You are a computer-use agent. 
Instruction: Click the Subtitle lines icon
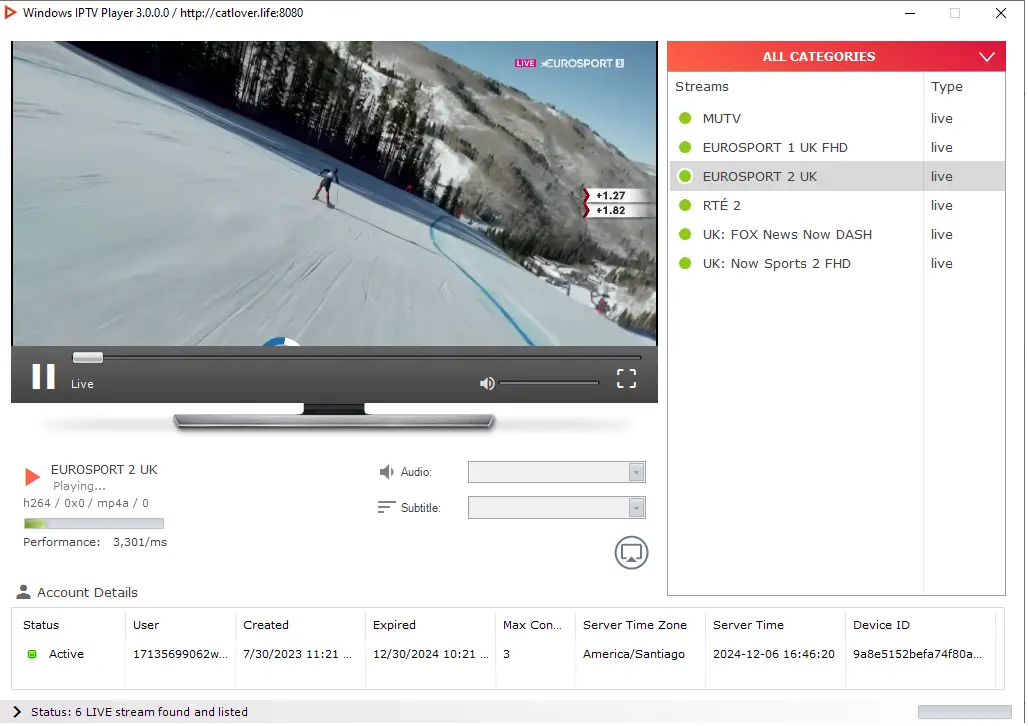coord(386,507)
